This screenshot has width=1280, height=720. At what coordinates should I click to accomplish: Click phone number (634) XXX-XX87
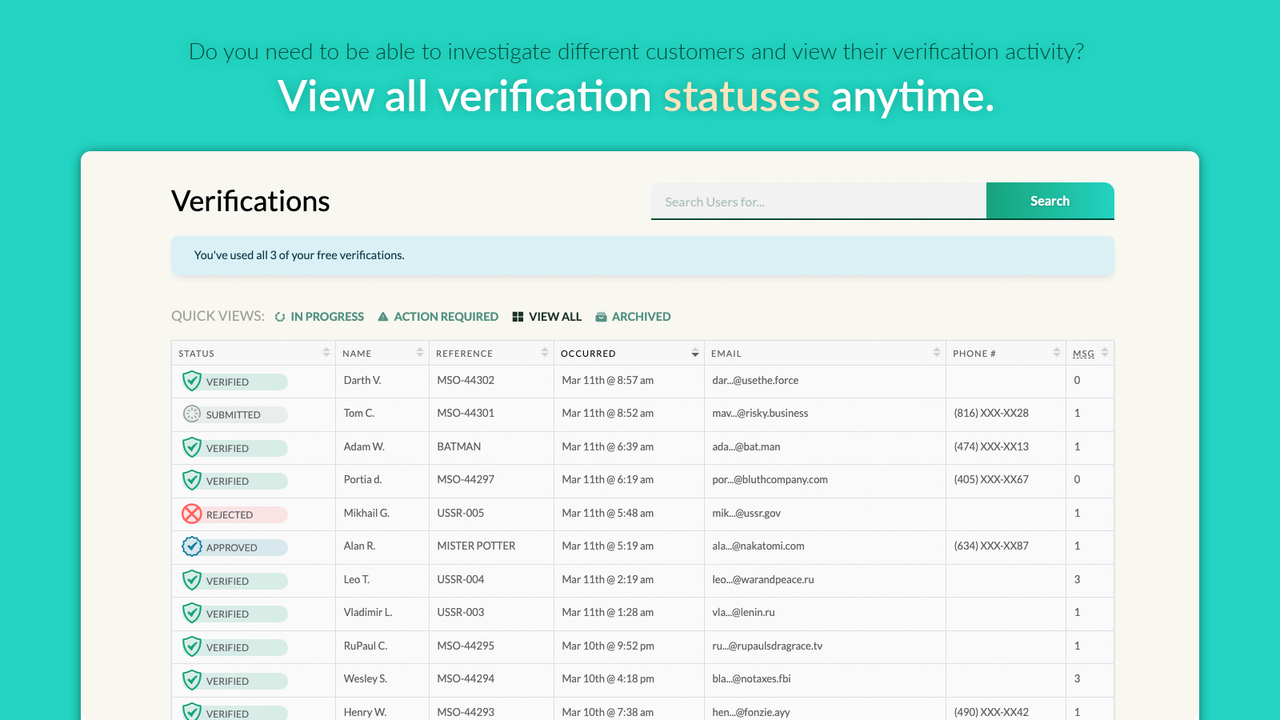[991, 546]
